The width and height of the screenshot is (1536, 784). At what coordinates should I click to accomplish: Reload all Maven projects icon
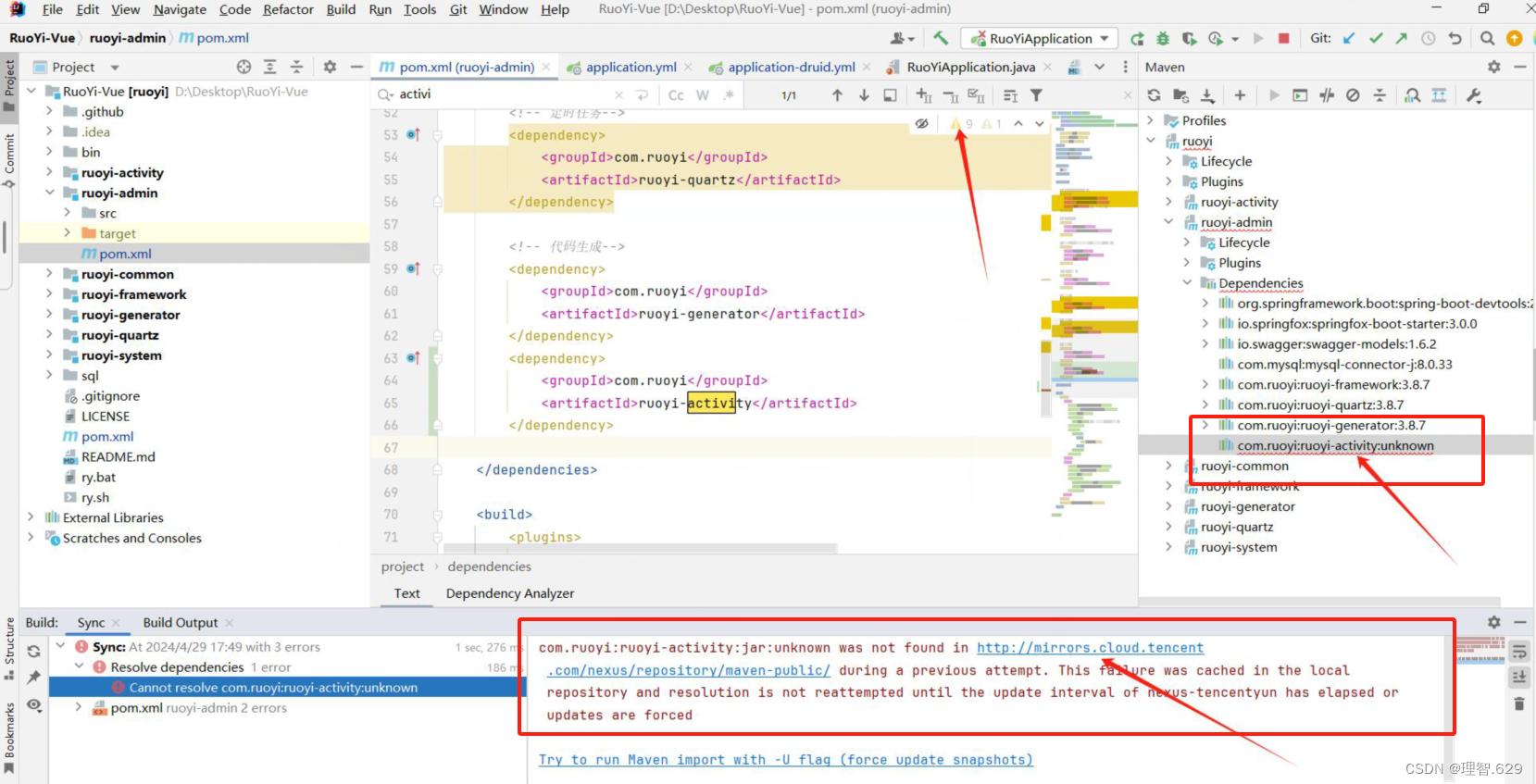1154,95
